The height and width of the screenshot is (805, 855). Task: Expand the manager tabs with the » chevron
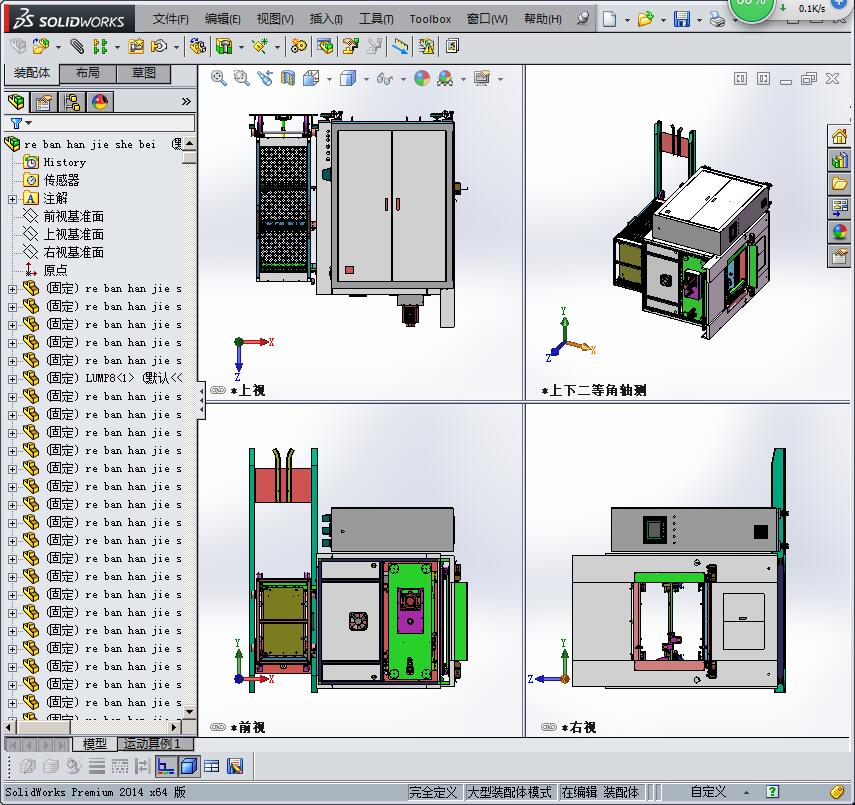click(186, 101)
